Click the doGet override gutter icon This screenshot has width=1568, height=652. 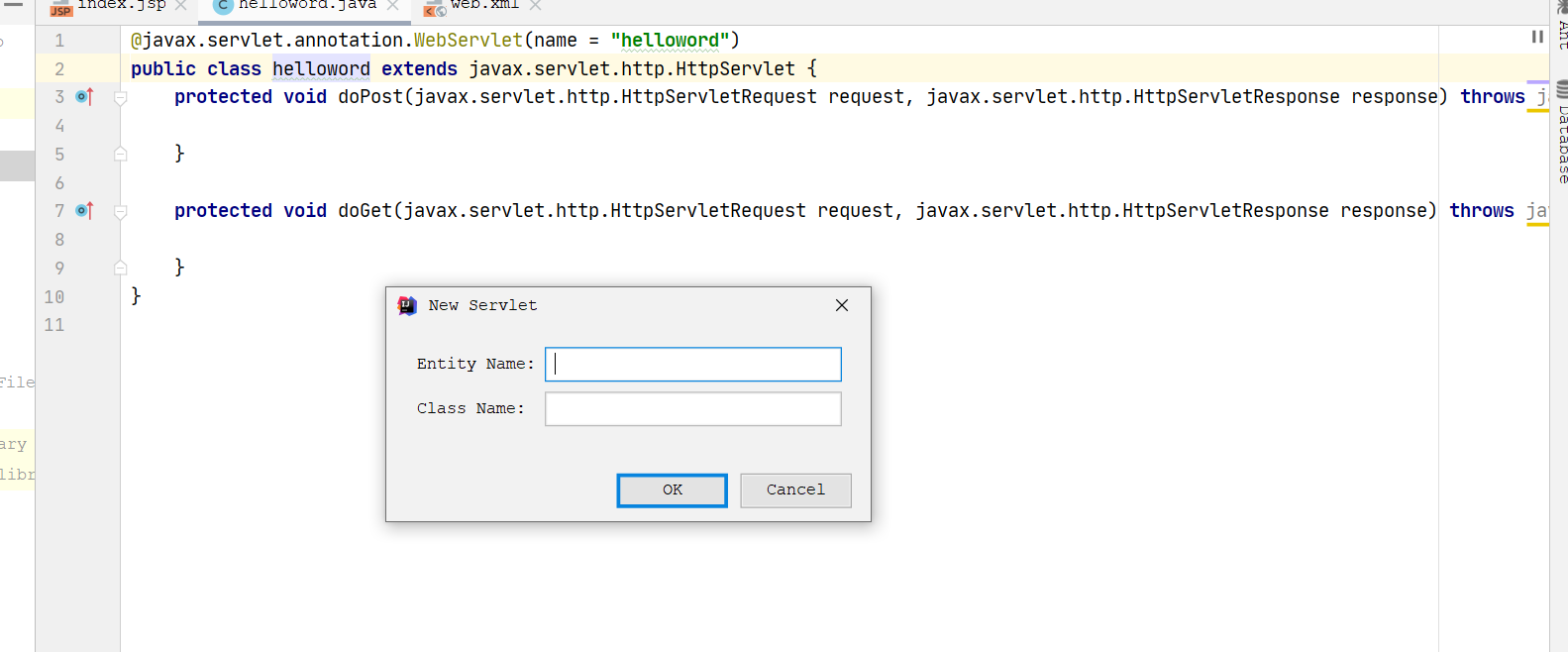tap(84, 211)
